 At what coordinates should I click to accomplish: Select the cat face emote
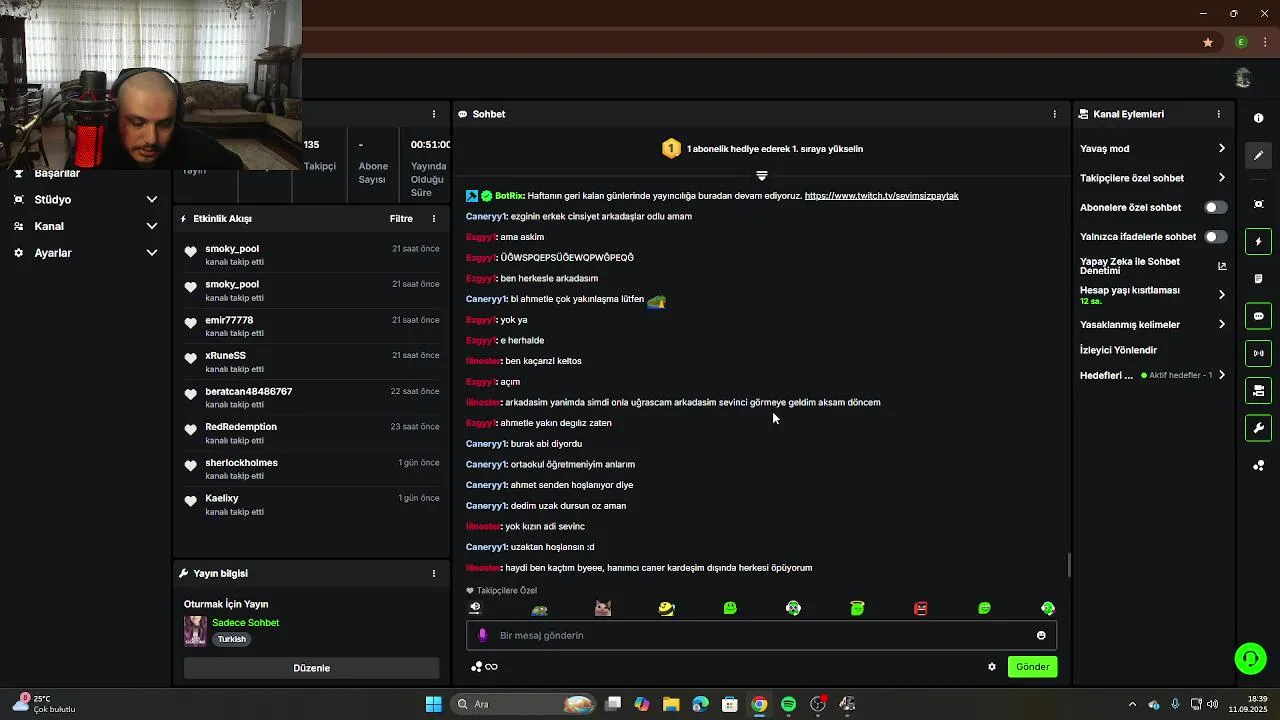point(603,608)
